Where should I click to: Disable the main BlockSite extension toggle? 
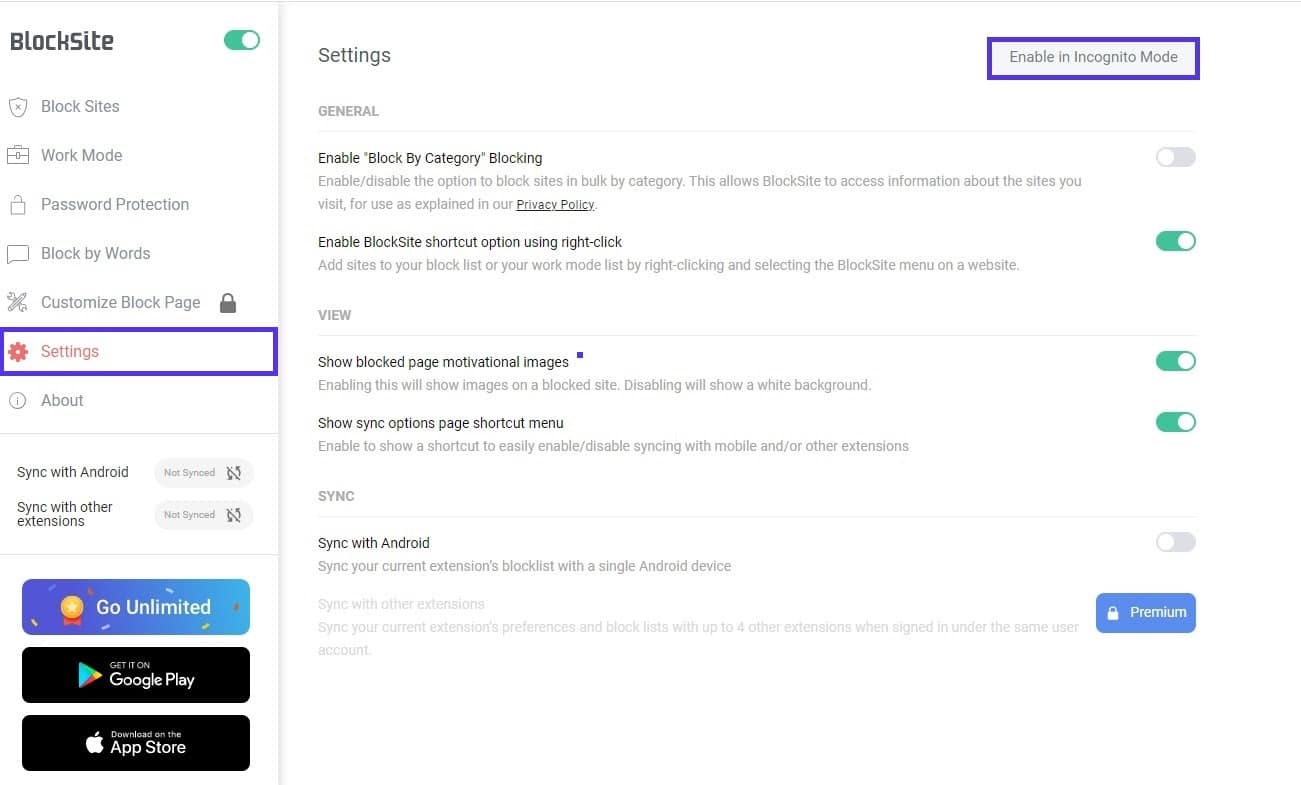pyautogui.click(x=241, y=38)
